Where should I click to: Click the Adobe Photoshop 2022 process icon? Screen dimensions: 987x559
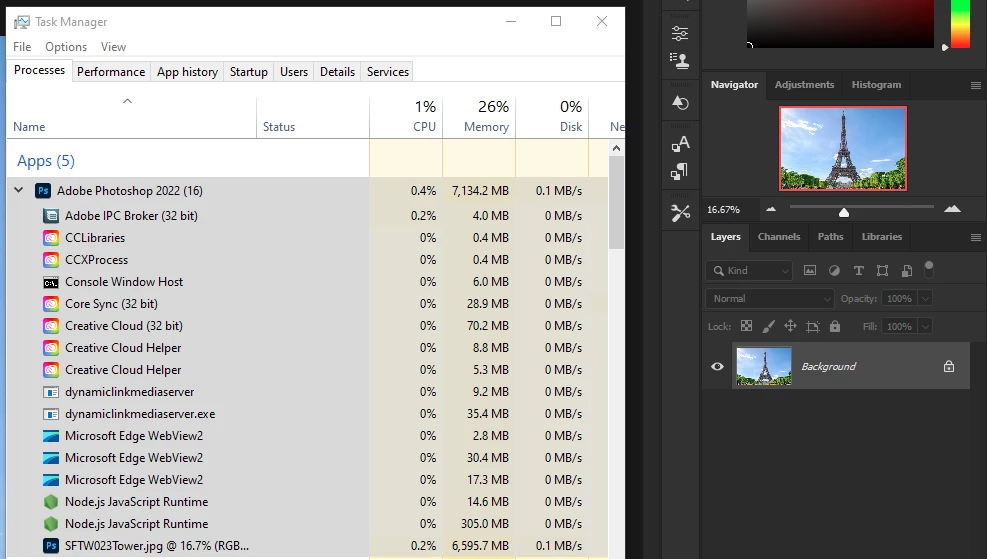[x=43, y=191]
